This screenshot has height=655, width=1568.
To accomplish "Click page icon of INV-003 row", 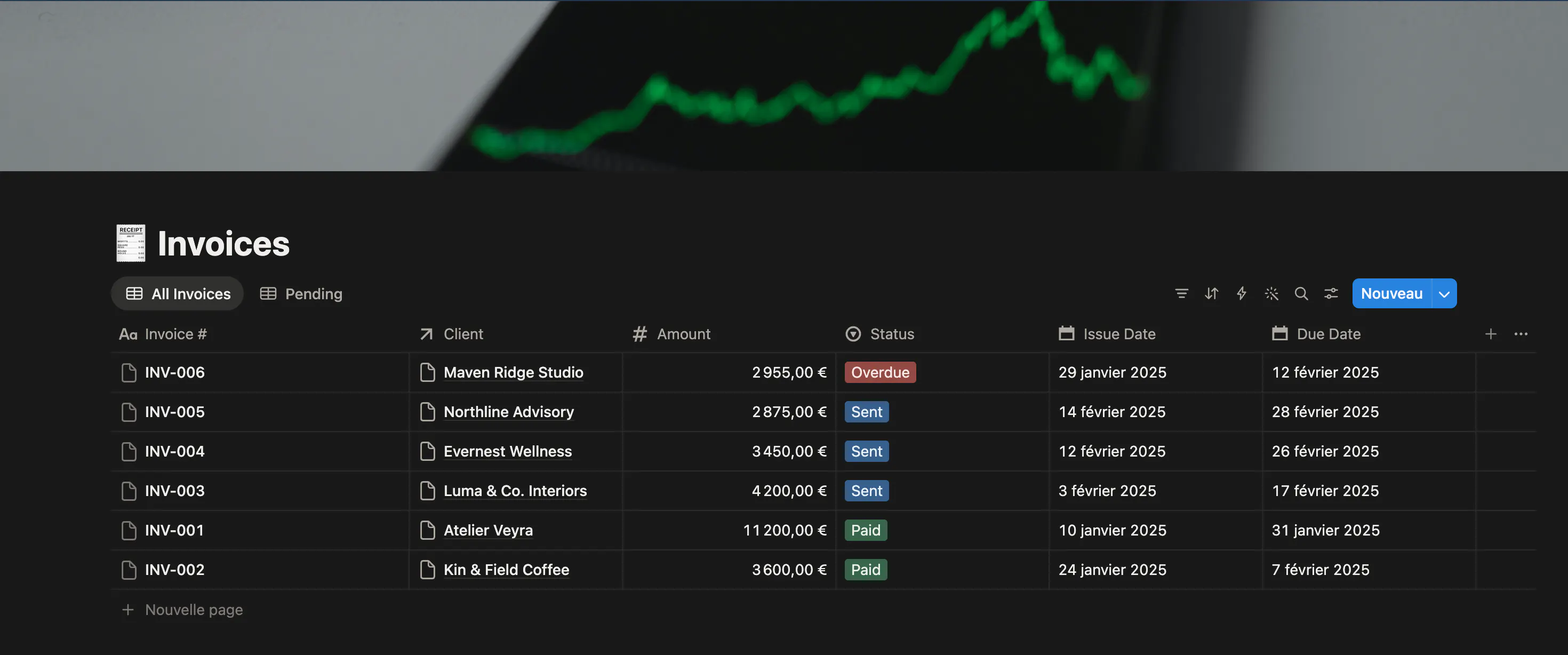I will pyautogui.click(x=129, y=491).
